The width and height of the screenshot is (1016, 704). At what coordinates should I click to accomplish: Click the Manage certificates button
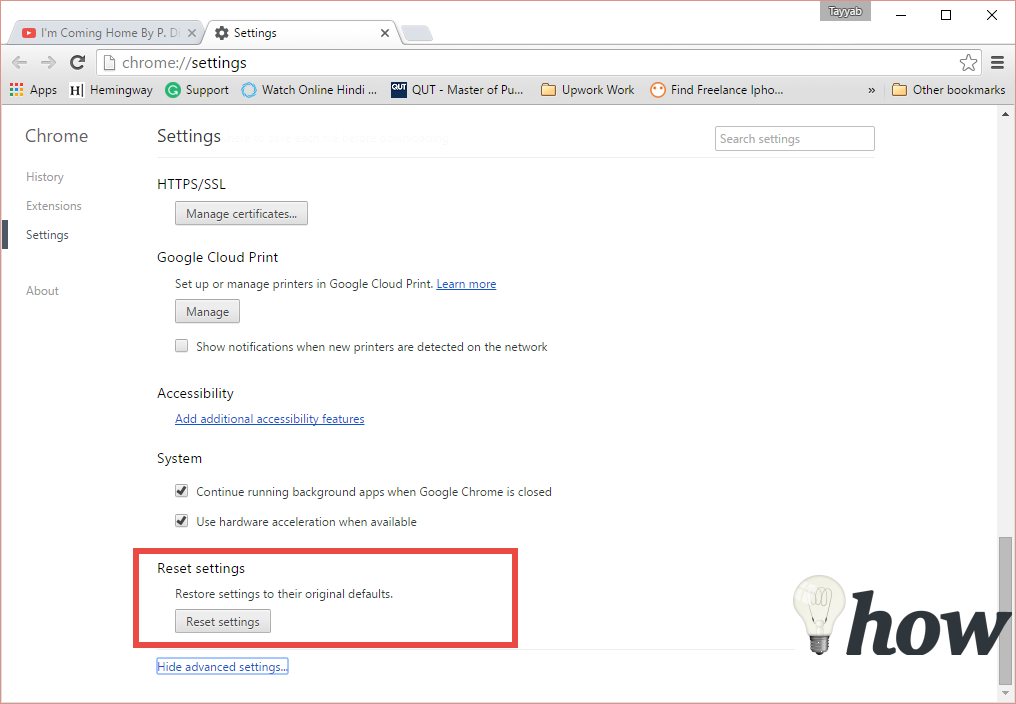[241, 213]
